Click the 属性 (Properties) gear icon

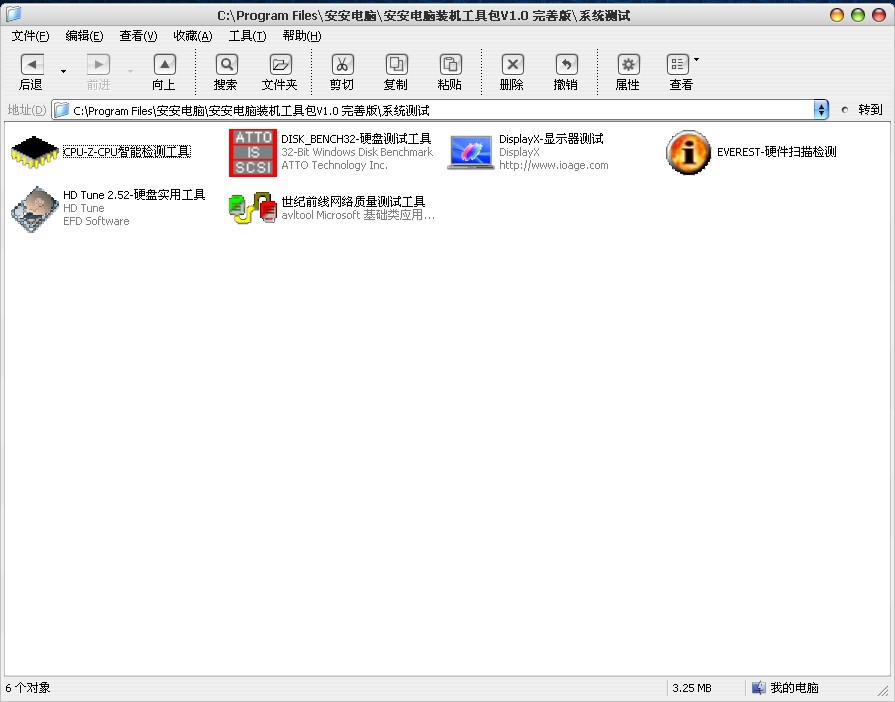(x=628, y=65)
